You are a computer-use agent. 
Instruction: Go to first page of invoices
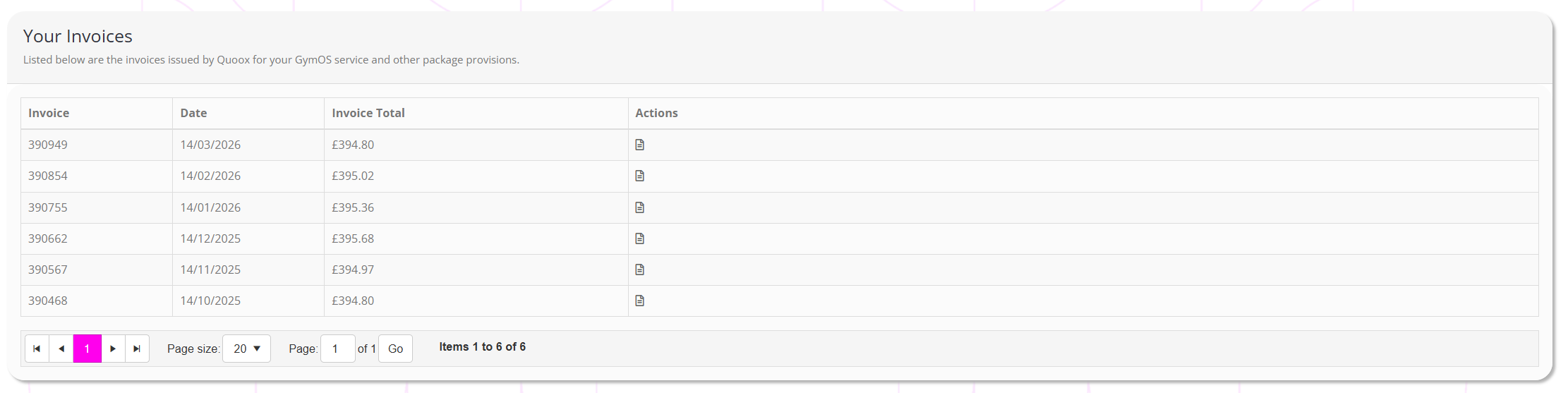pyautogui.click(x=37, y=349)
